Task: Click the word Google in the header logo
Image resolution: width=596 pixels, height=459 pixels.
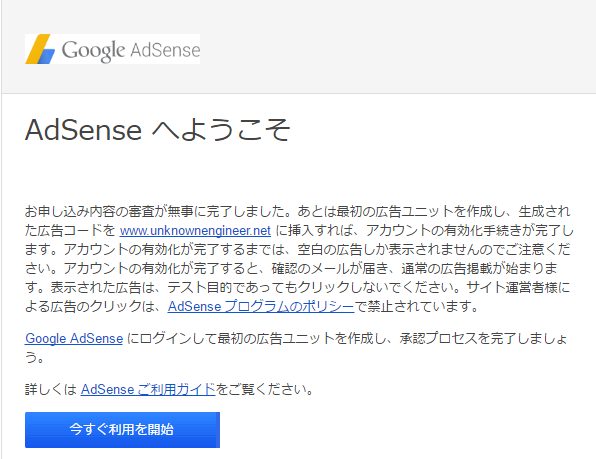Action: click(93, 50)
